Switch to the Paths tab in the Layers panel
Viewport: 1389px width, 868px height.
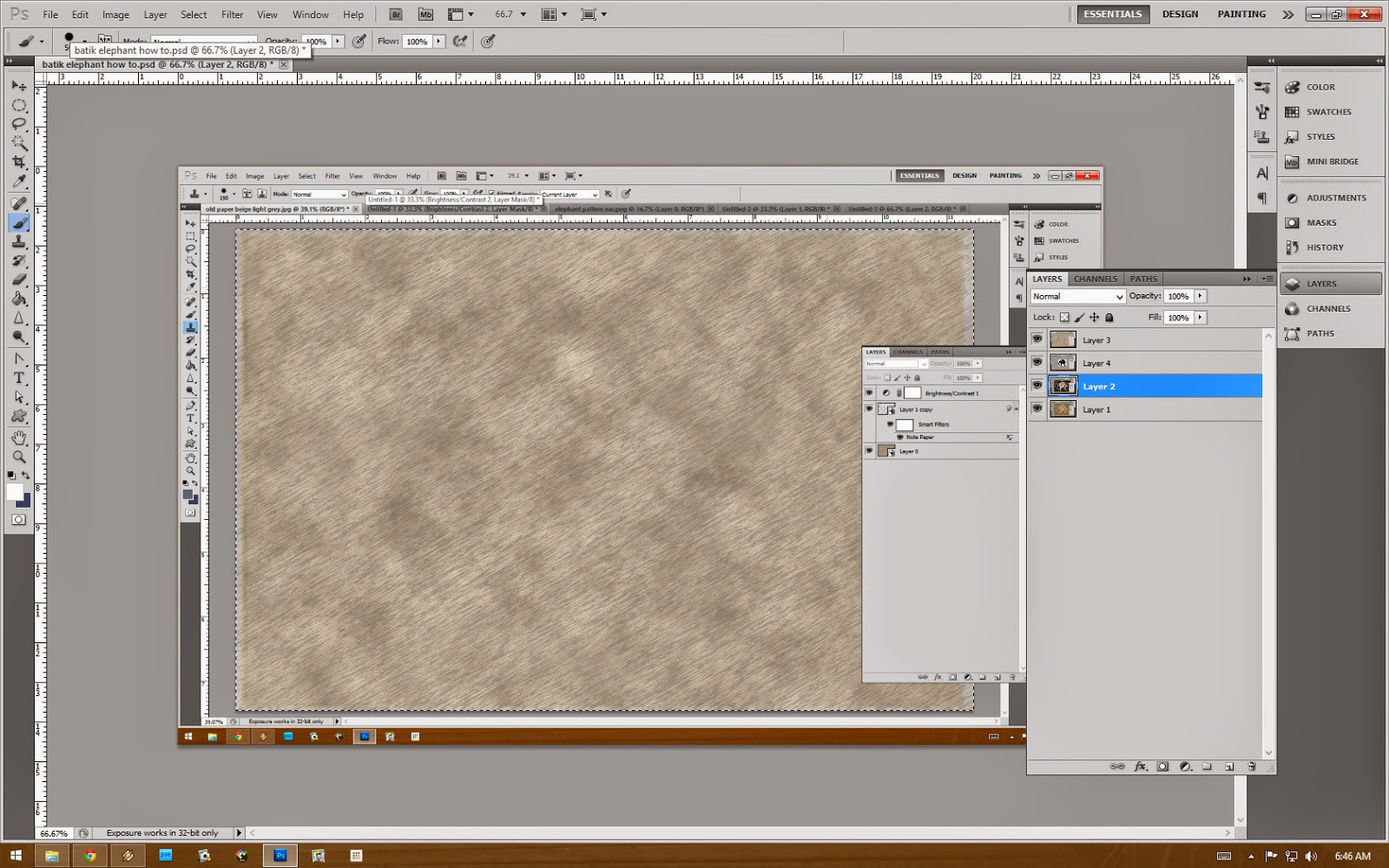(x=1143, y=279)
